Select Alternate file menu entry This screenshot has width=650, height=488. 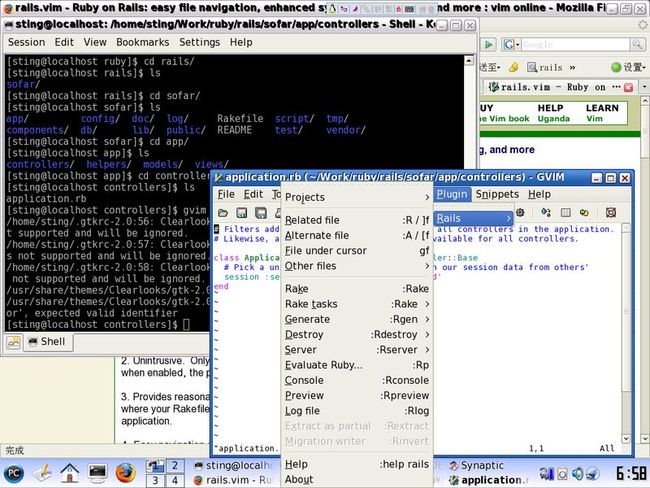[x=357, y=236]
